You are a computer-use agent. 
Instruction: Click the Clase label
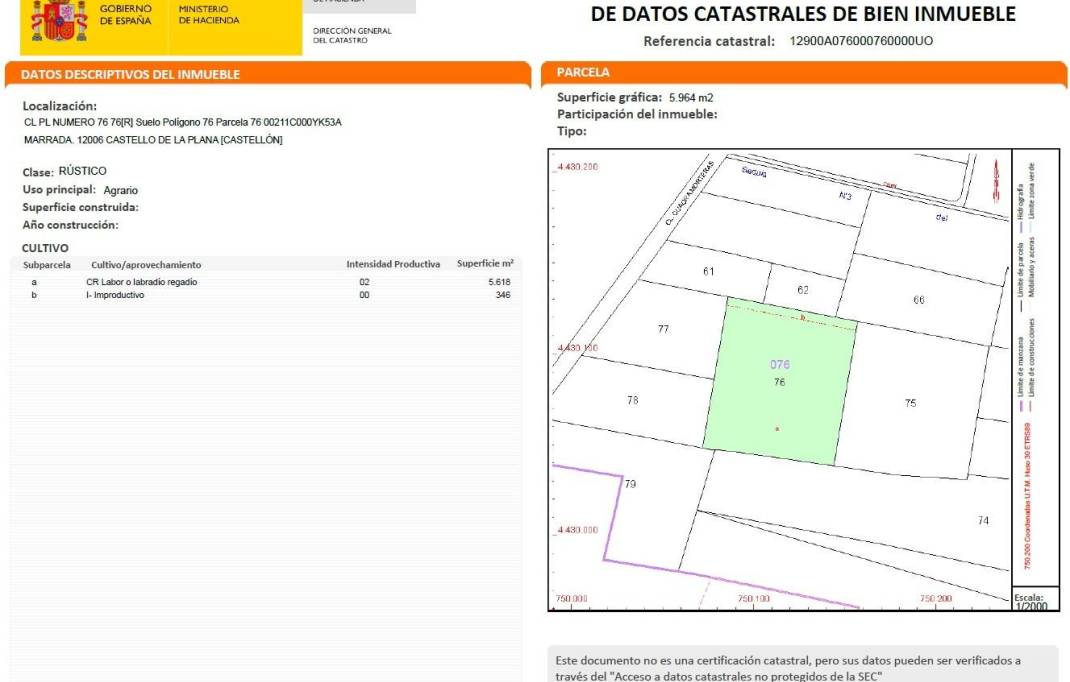tap(38, 172)
